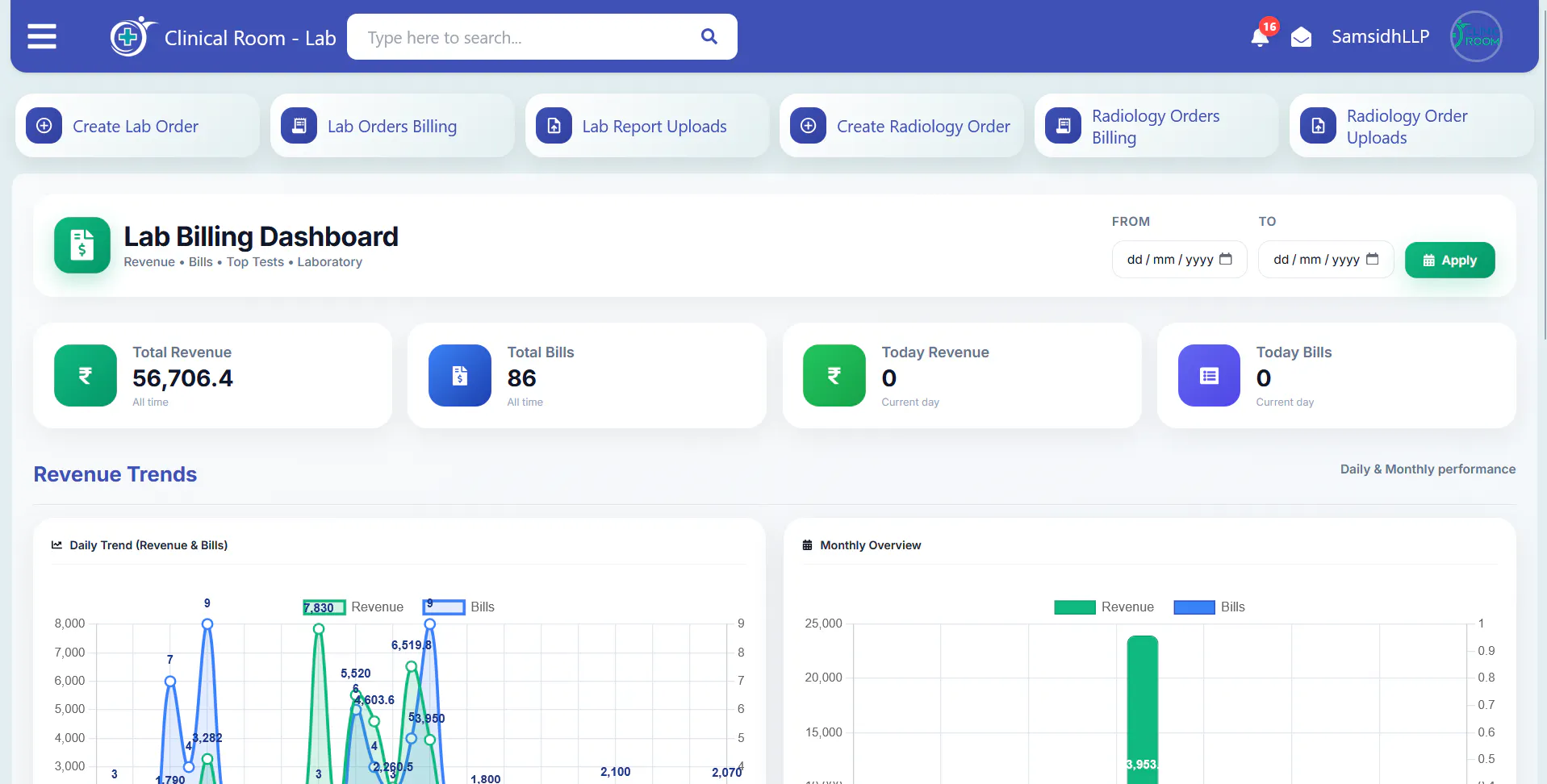The image size is (1547, 784).
Task: Apply the selected date range
Action: [1449, 260]
